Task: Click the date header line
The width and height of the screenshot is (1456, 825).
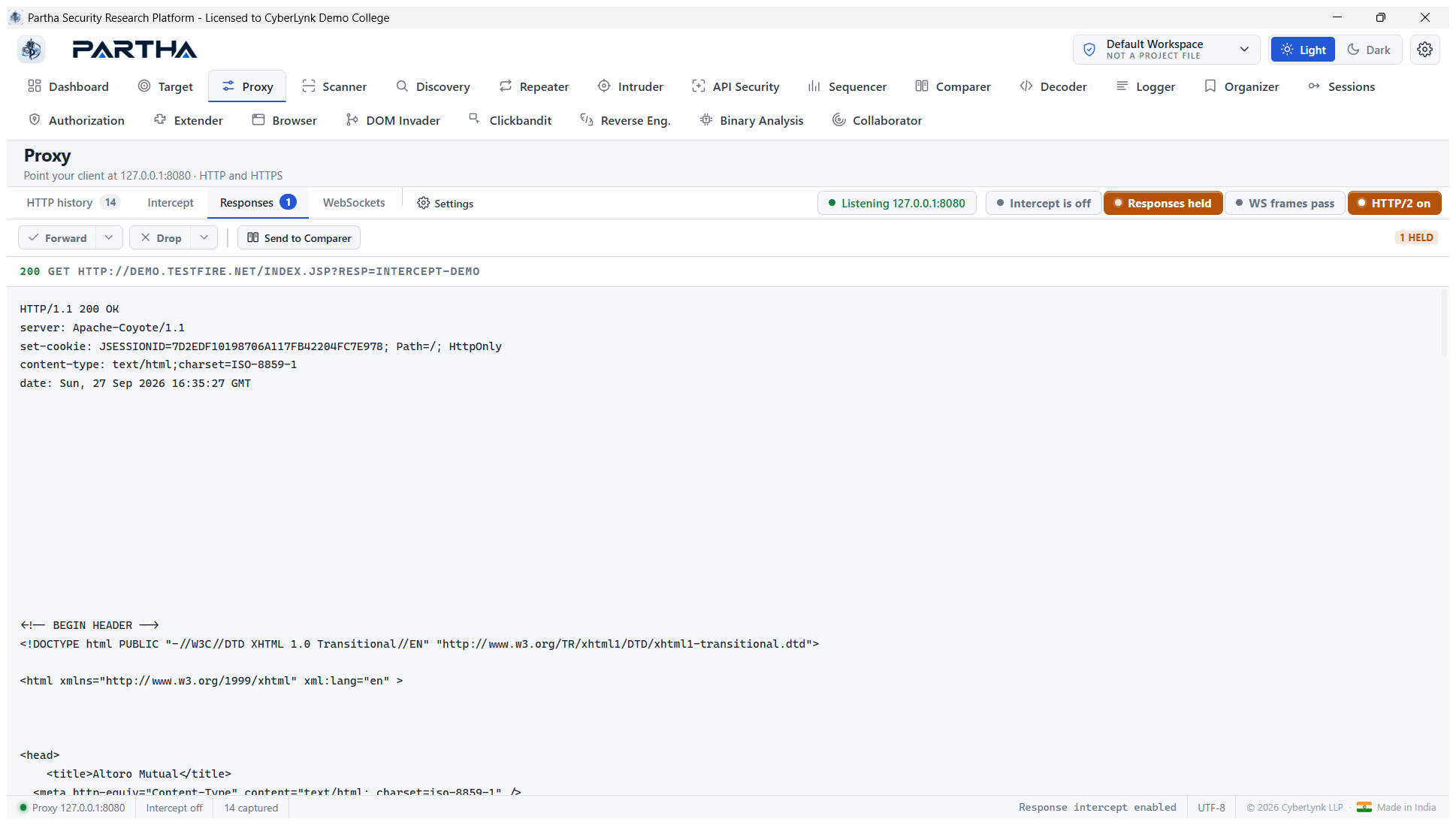Action: pos(135,383)
